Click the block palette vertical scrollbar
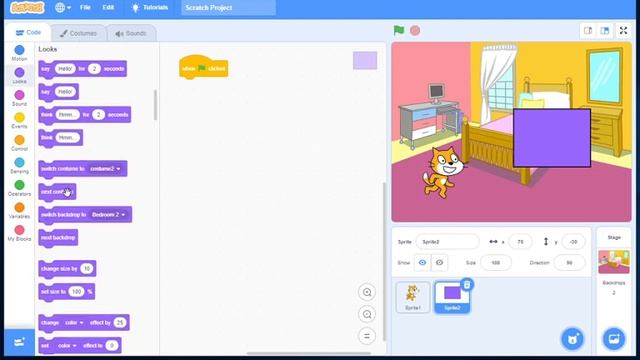Viewport: 640px width, 360px height. tap(155, 105)
